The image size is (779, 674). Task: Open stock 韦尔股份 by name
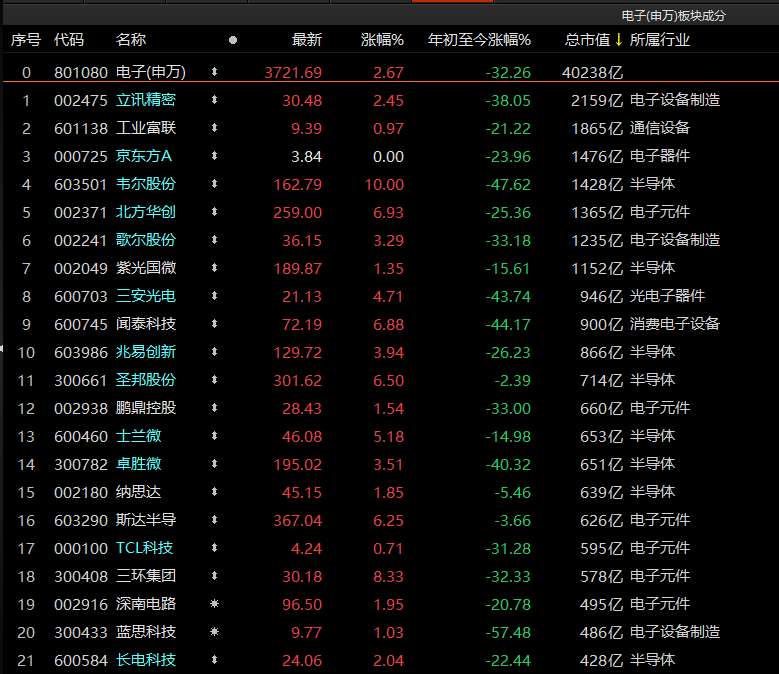(146, 184)
